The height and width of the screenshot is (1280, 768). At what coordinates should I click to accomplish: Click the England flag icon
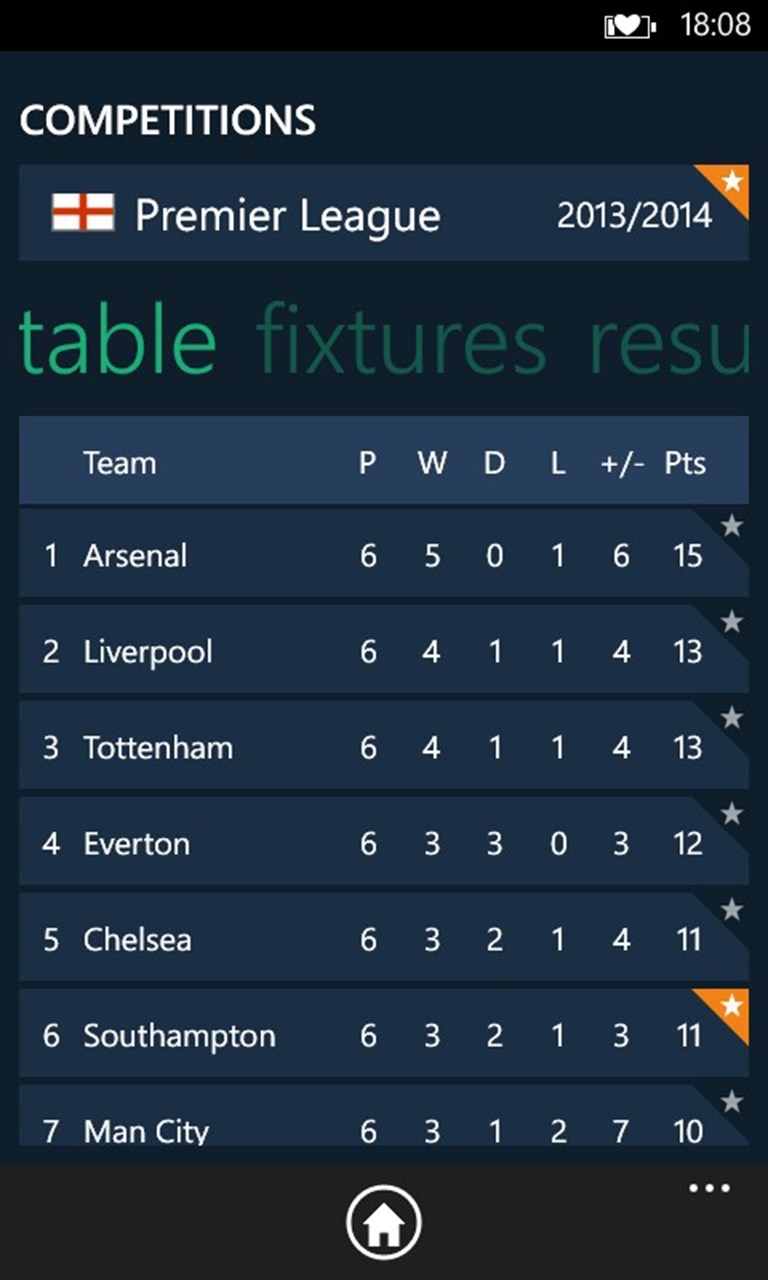point(83,213)
